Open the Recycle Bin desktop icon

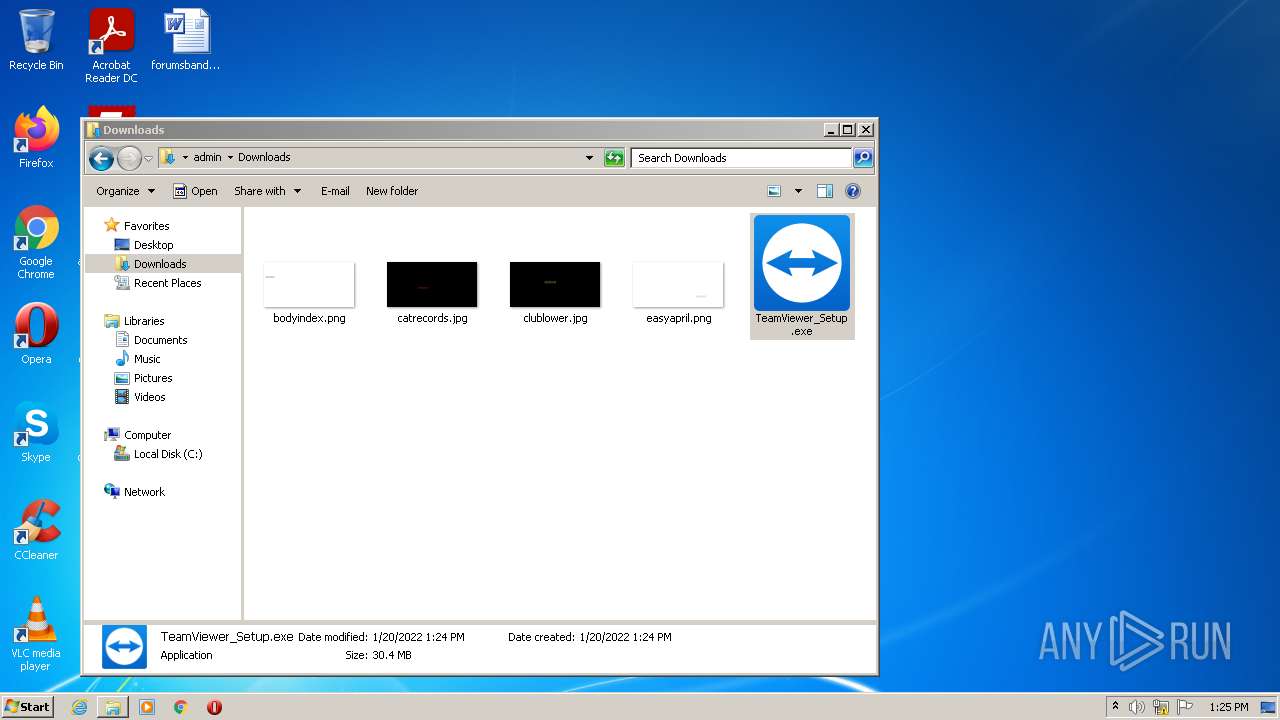coord(36,40)
